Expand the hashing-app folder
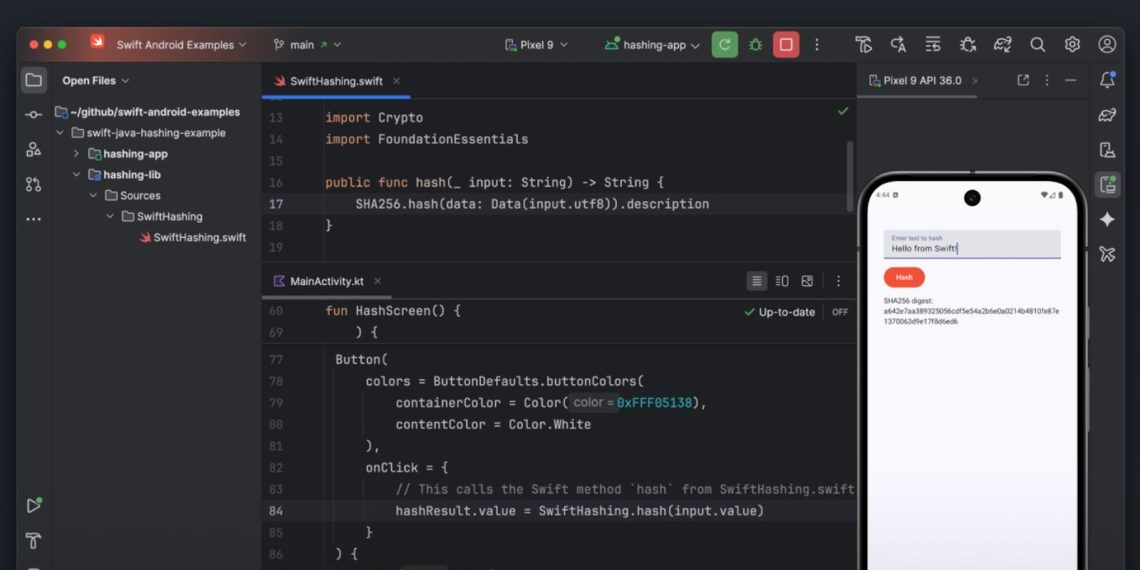The height and width of the screenshot is (570, 1140). point(76,154)
